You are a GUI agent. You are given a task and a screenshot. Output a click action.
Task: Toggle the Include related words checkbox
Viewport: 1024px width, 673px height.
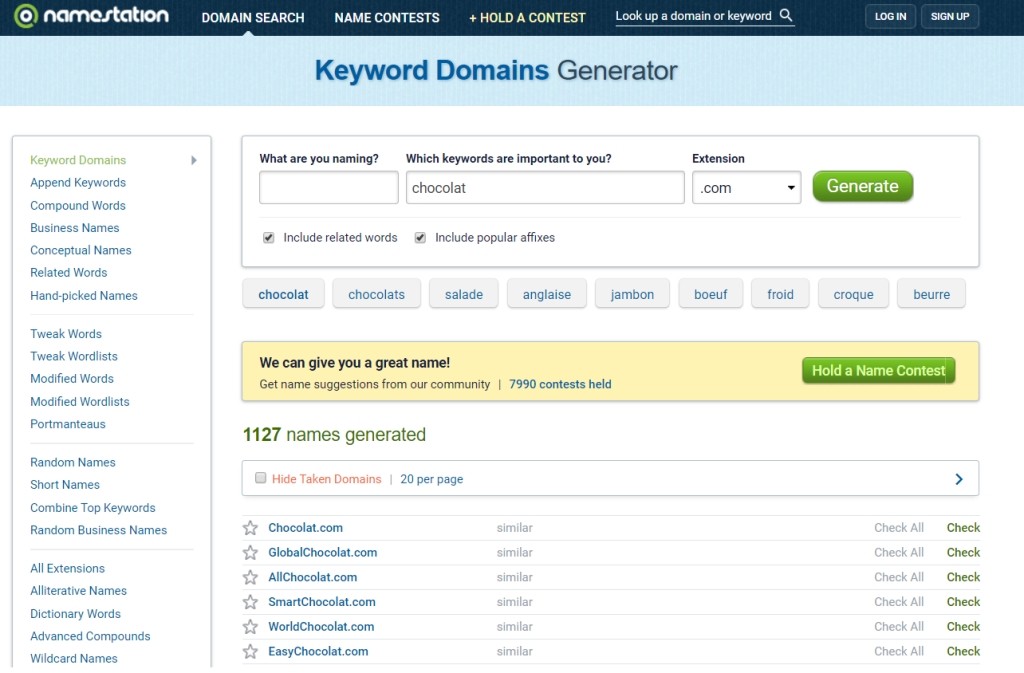click(268, 238)
